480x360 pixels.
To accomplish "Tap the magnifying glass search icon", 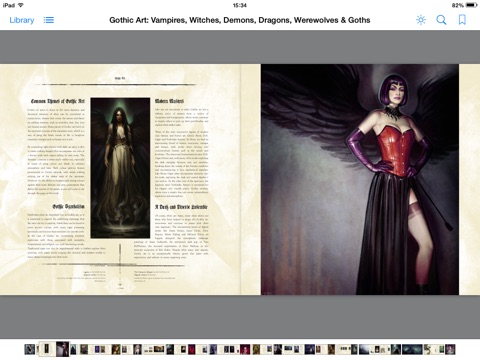I will [441, 20].
